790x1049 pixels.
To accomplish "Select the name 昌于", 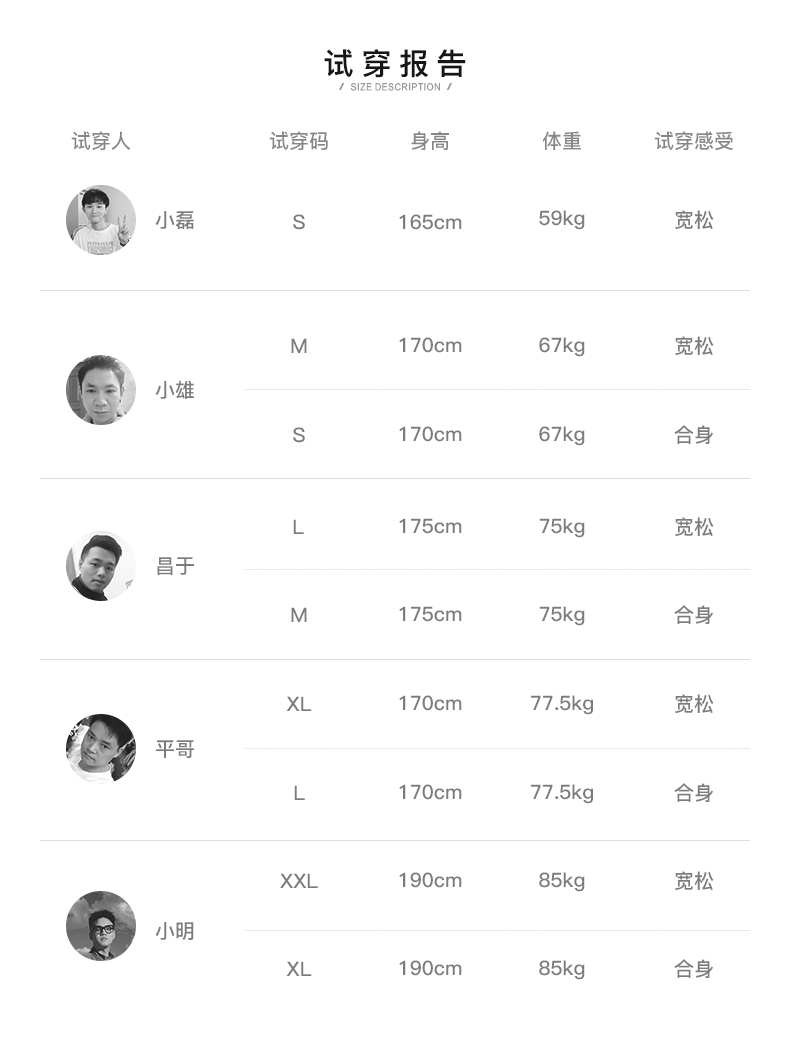I will (175, 566).
